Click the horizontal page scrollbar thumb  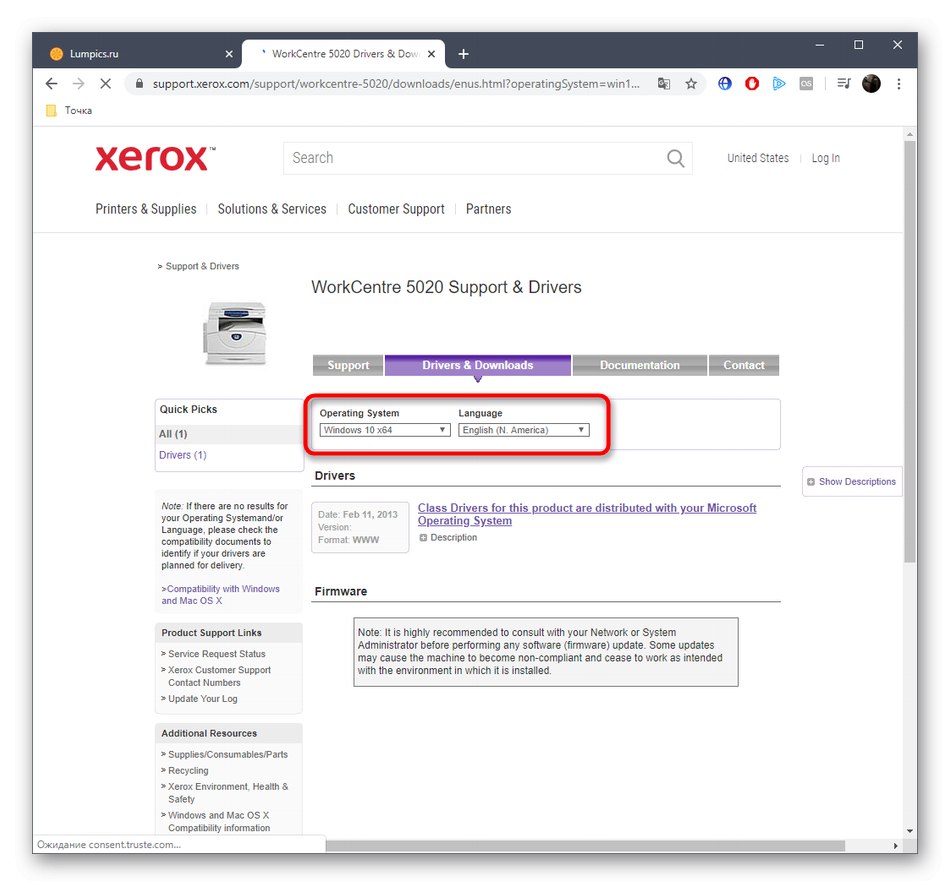[x=585, y=845]
